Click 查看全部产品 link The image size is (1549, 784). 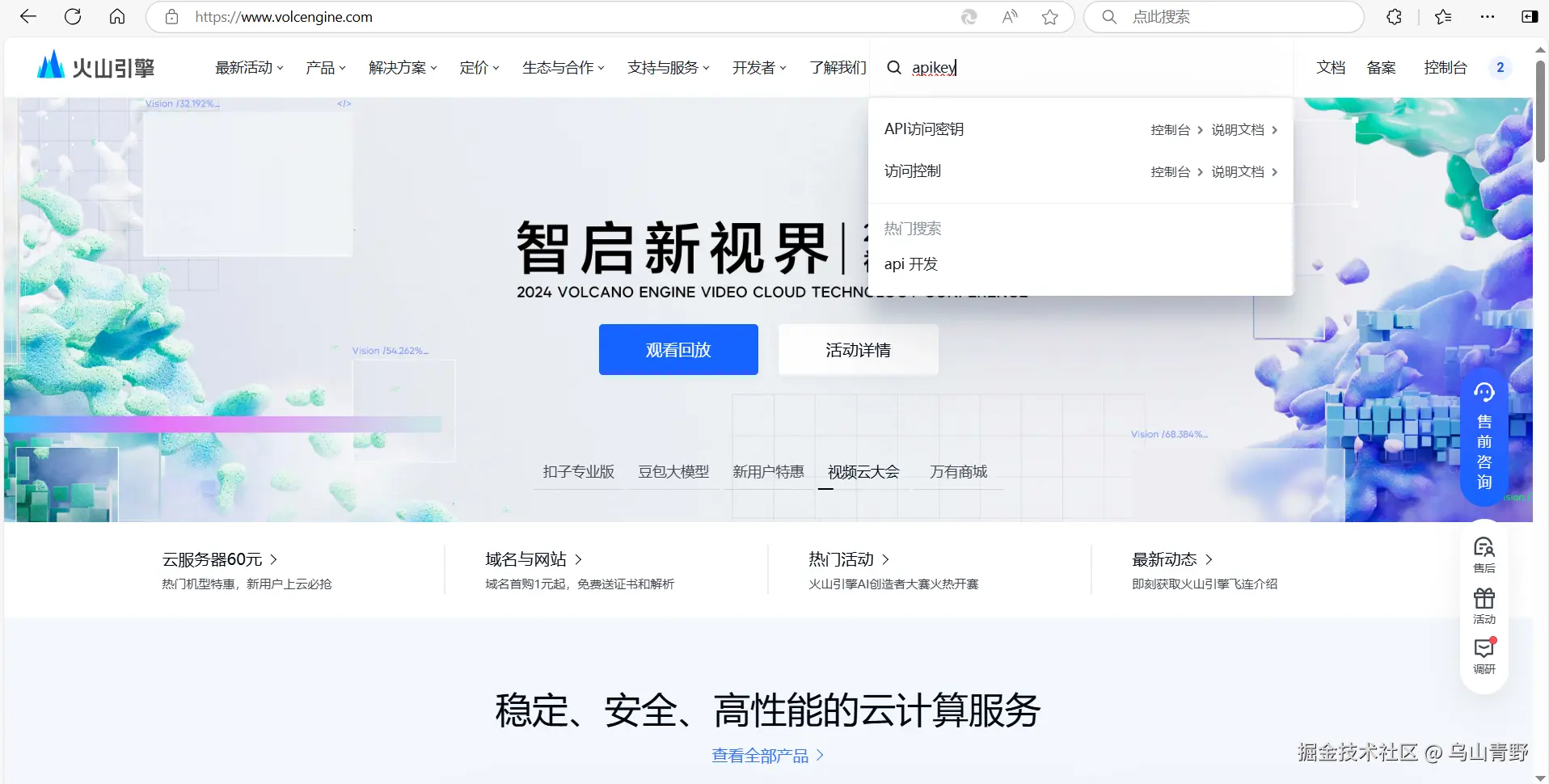click(767, 756)
